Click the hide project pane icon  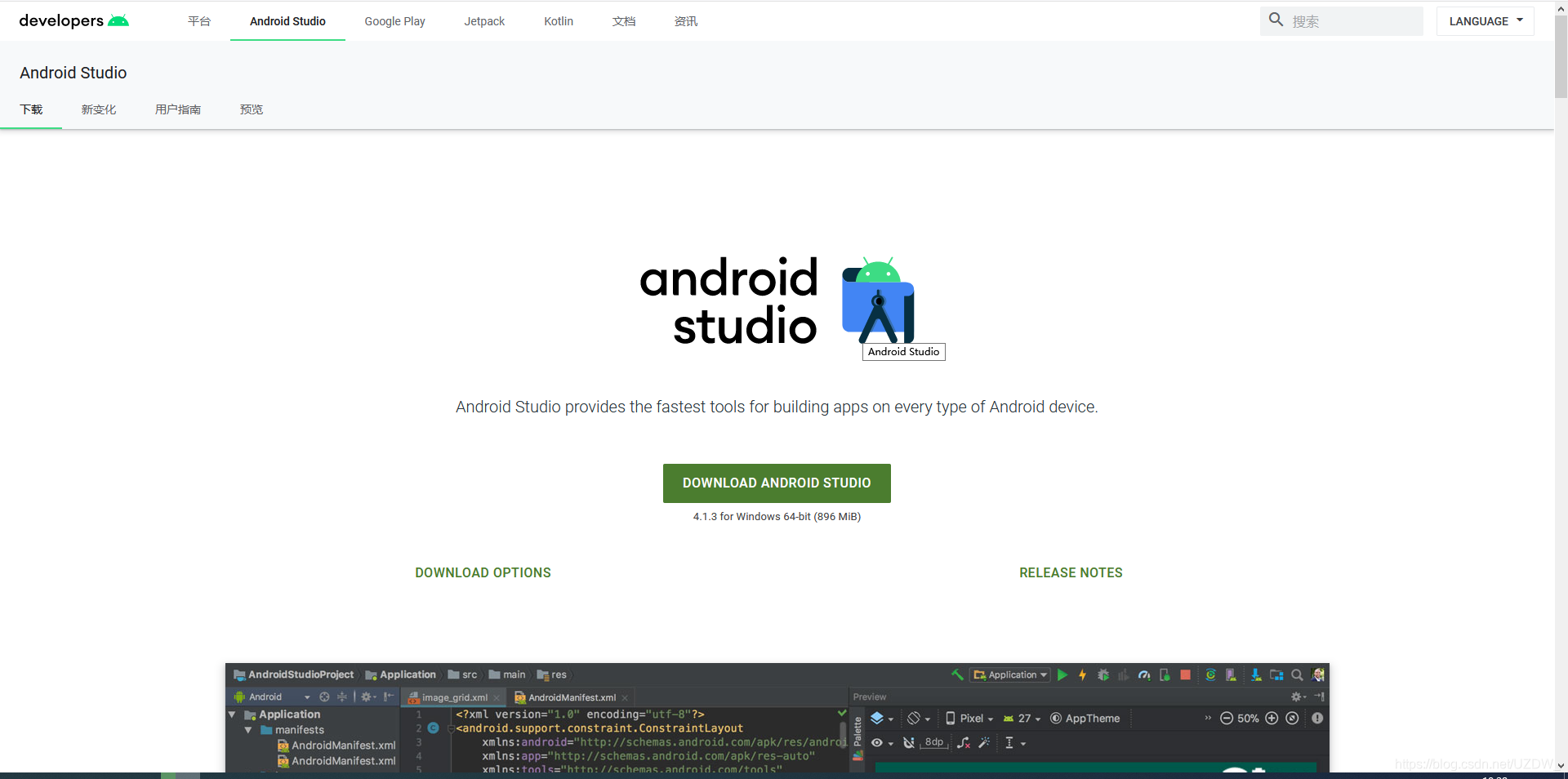click(x=389, y=697)
